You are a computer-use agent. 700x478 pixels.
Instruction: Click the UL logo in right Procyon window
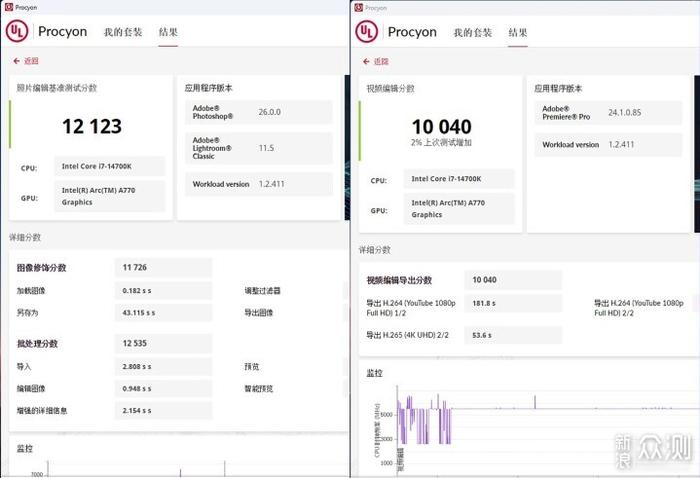pos(367,32)
